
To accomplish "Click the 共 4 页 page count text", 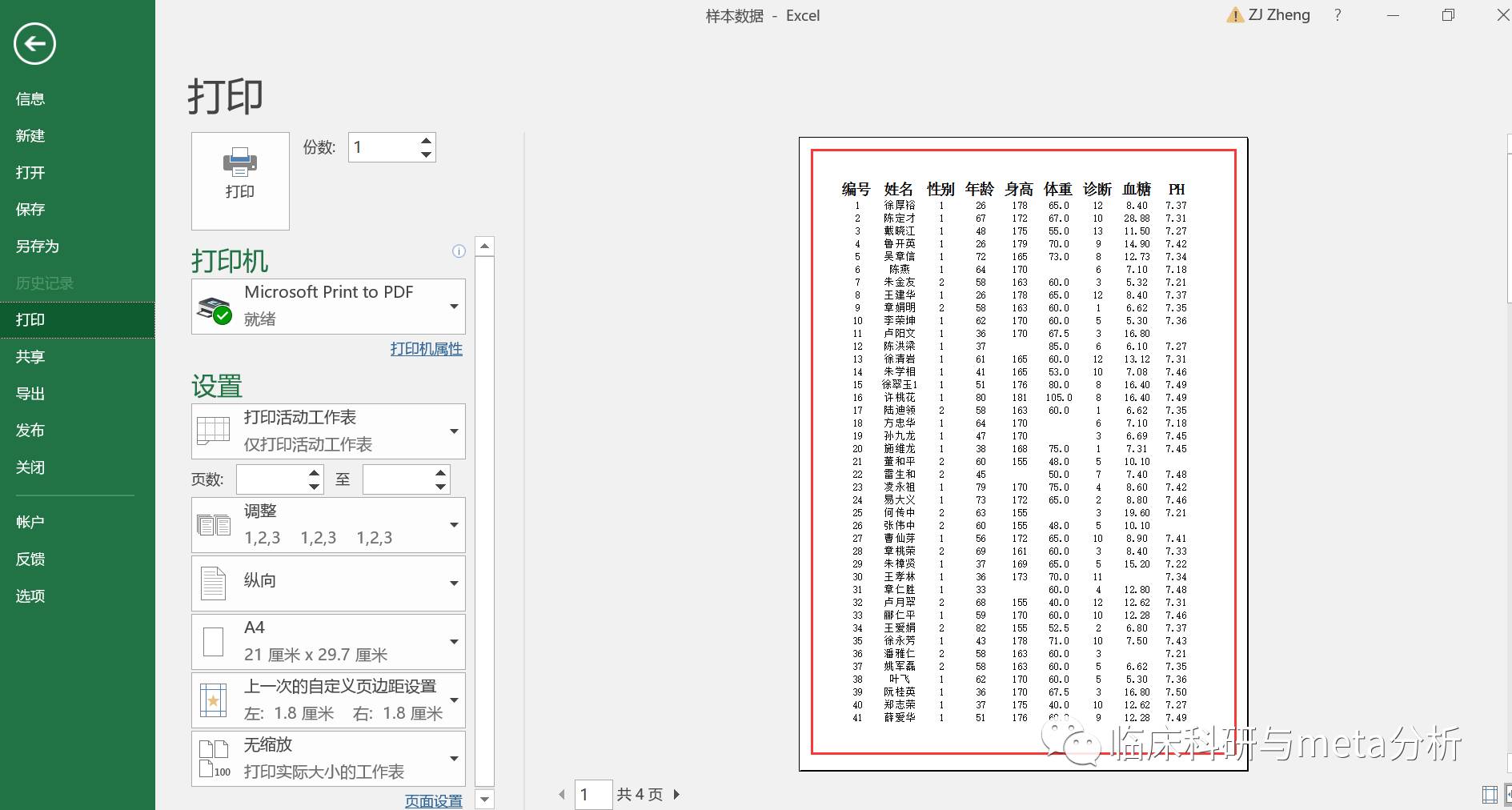I will pyautogui.click(x=640, y=795).
